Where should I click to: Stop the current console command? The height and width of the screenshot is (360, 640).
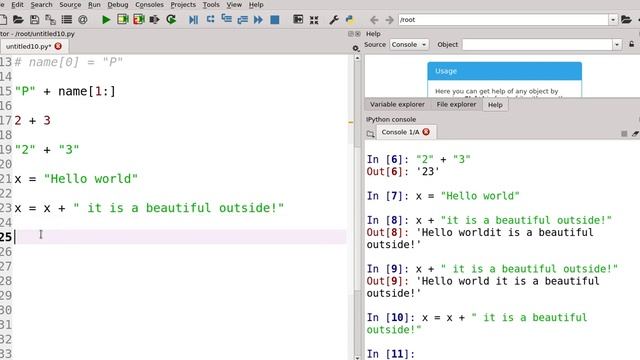click(x=624, y=133)
